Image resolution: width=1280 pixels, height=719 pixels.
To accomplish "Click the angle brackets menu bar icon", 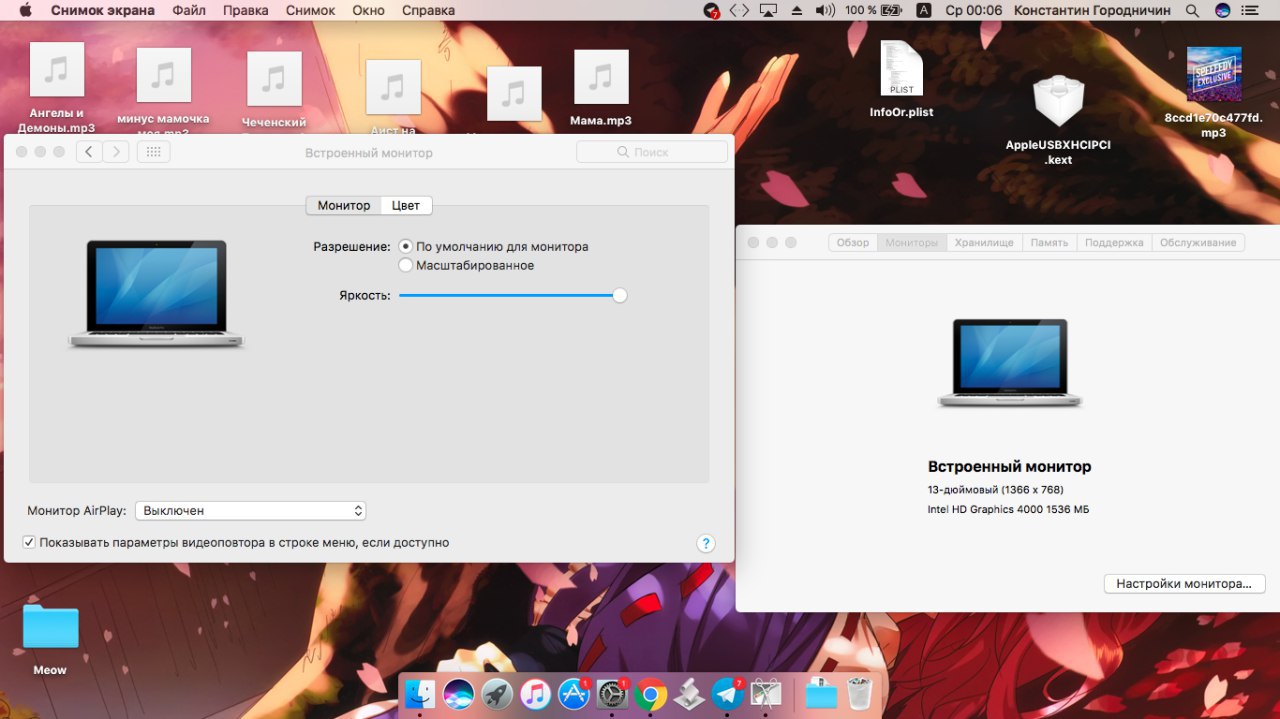I will tap(739, 10).
